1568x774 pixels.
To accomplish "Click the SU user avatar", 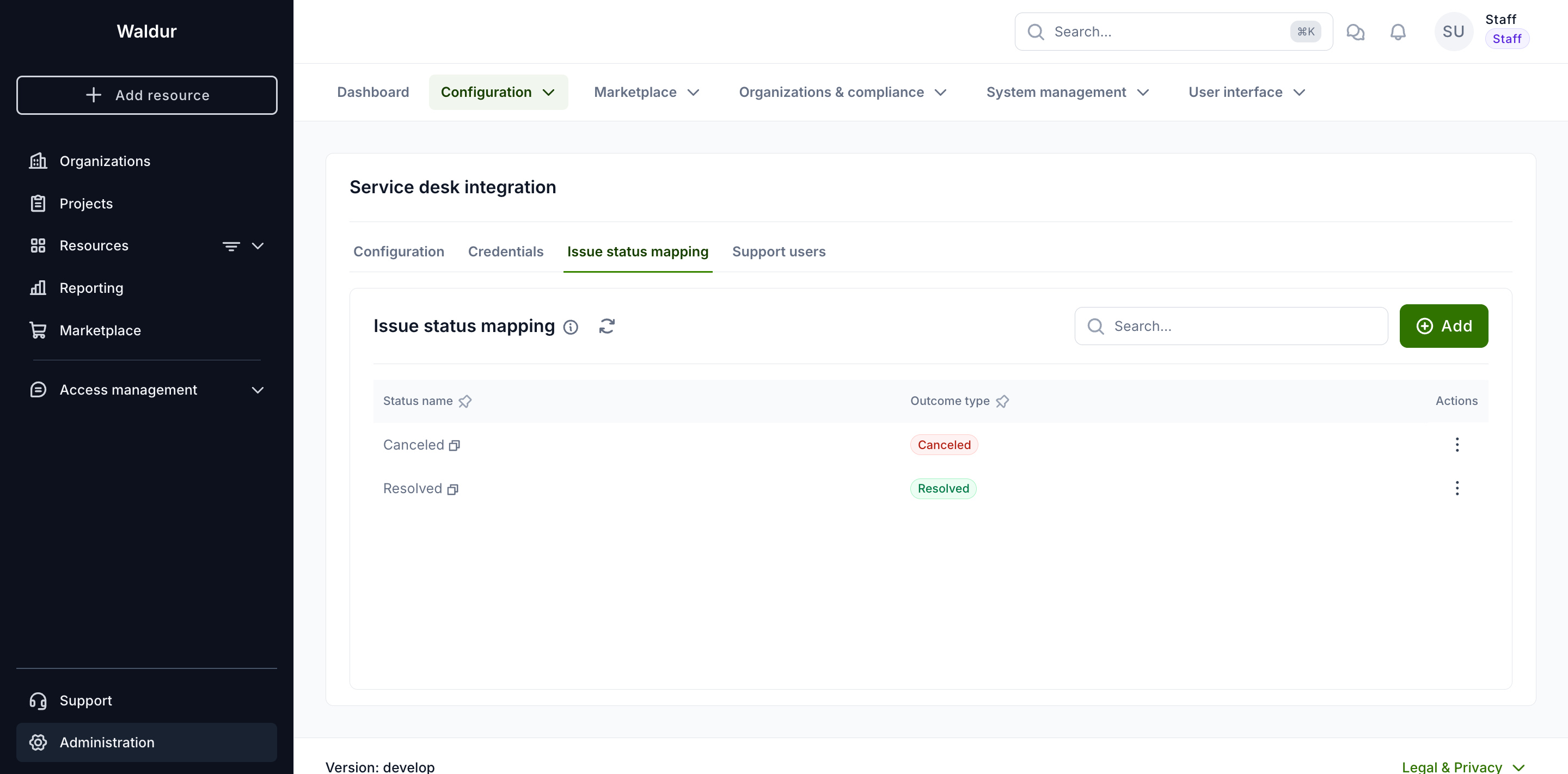I will click(1454, 32).
